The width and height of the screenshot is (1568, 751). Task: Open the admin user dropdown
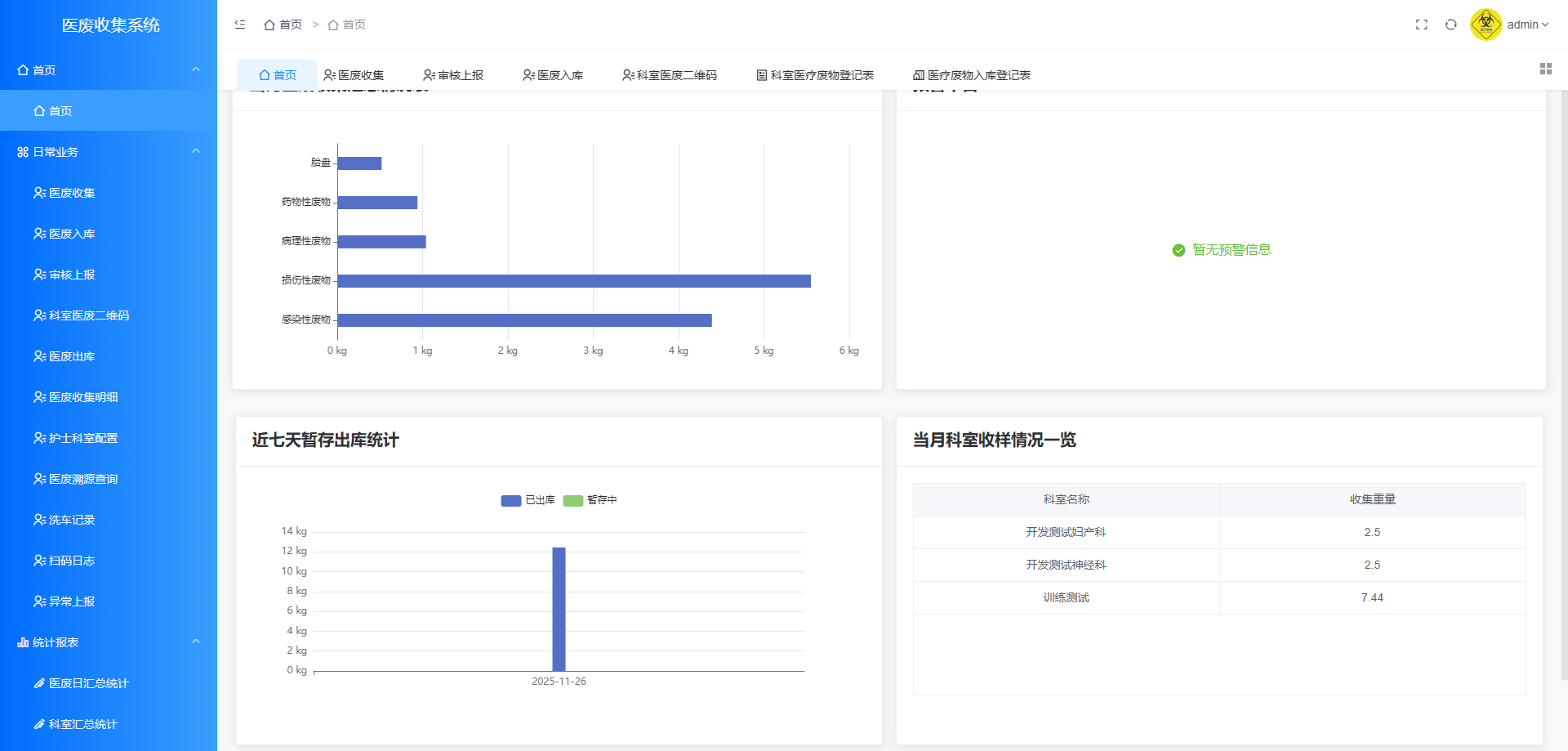[1527, 25]
